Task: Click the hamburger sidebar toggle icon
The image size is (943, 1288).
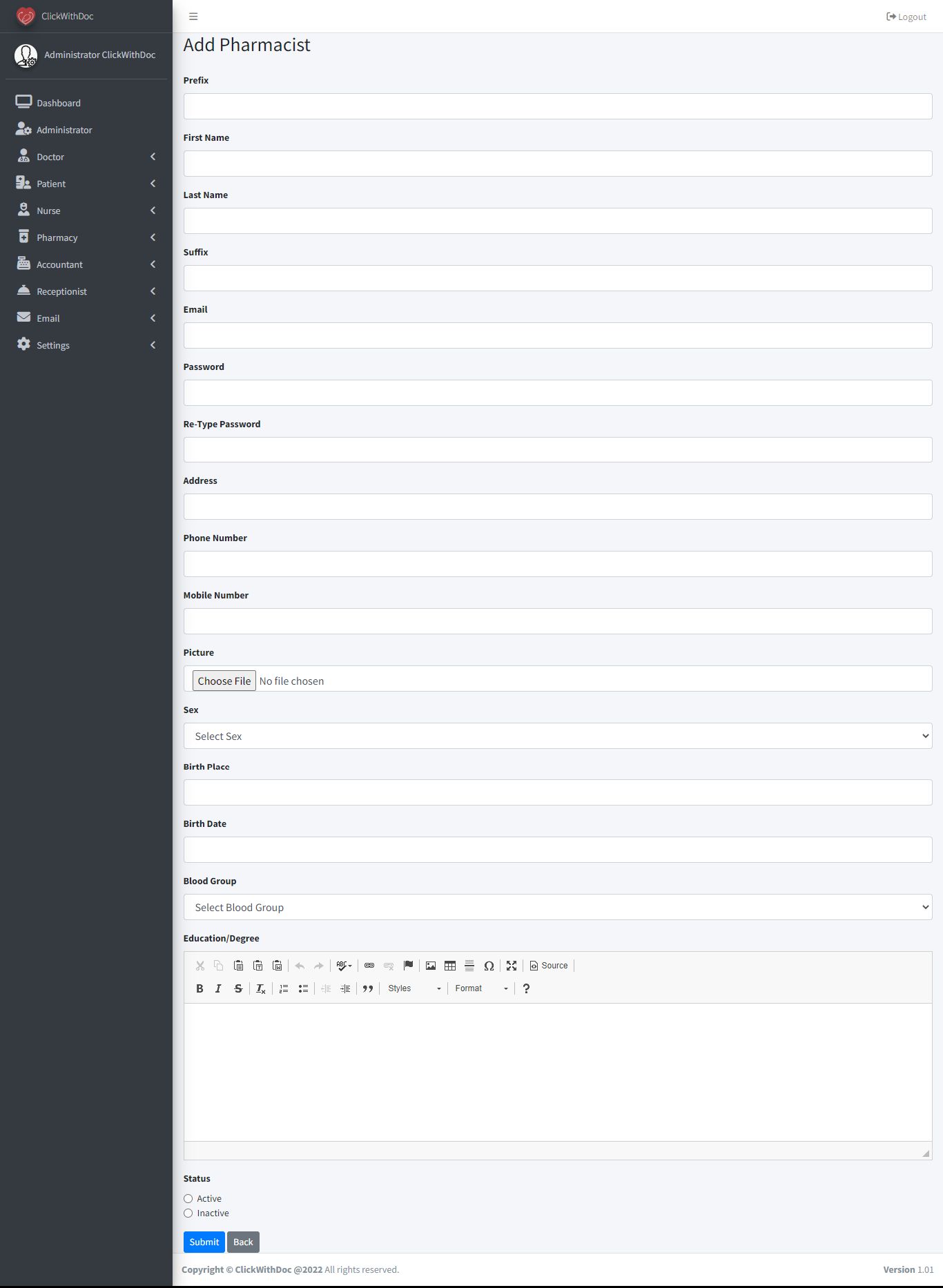Action: [x=193, y=17]
